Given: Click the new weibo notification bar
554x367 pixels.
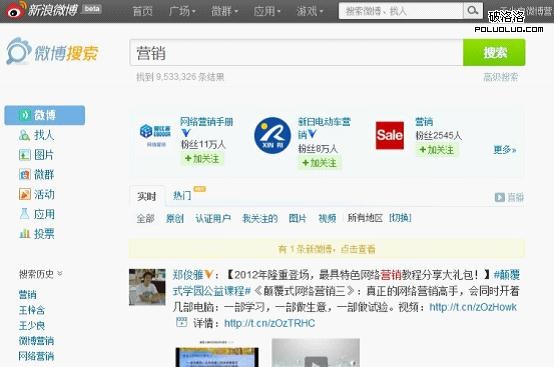Looking at the screenshot, I should pyautogui.click(x=326, y=249).
